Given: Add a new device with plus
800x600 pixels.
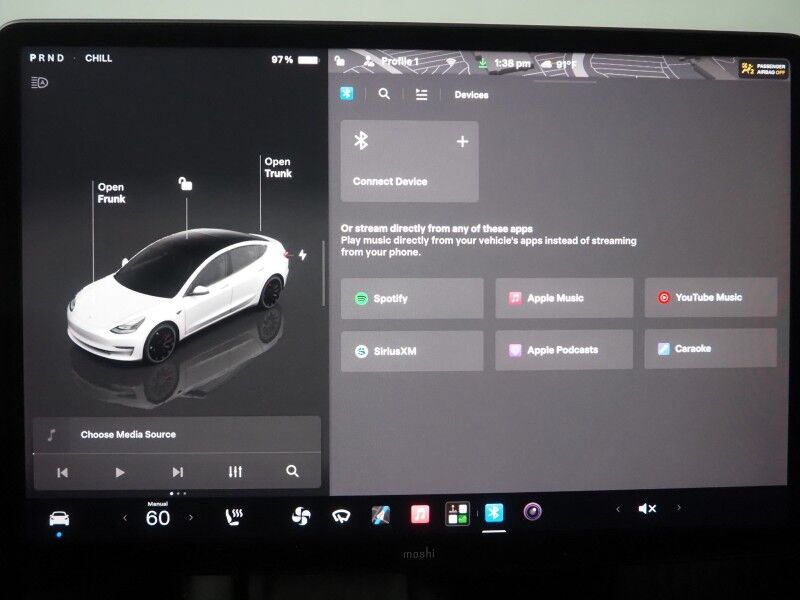Looking at the screenshot, I should 462,141.
